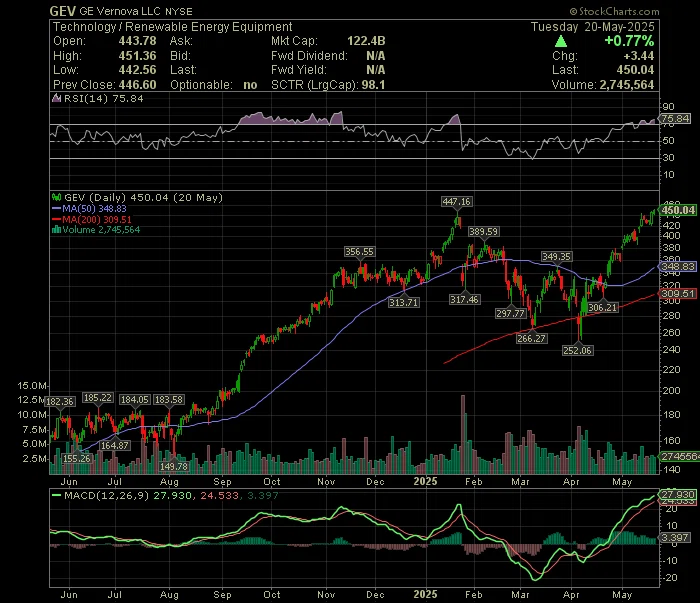
Task: Click the MACD(12,26,9) legend label
Action: click(x=107, y=496)
